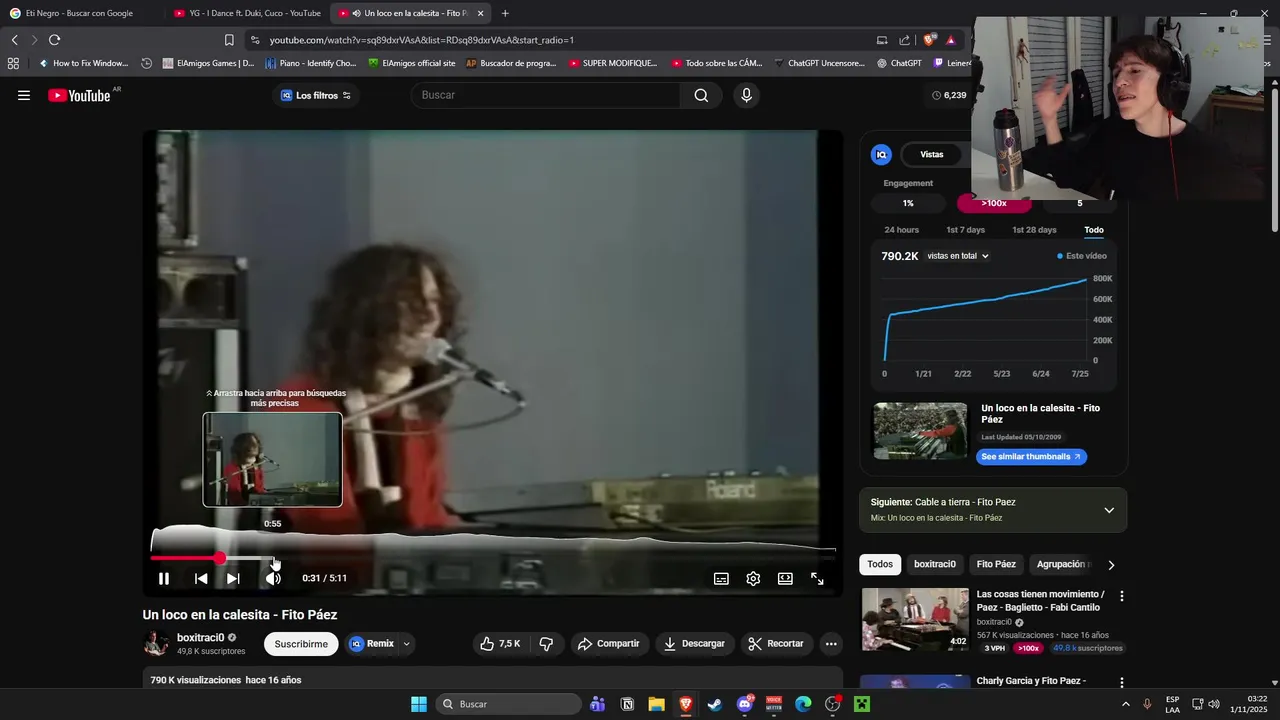Toggle subtitles on the player
The image size is (1280, 720).
pos(721,578)
